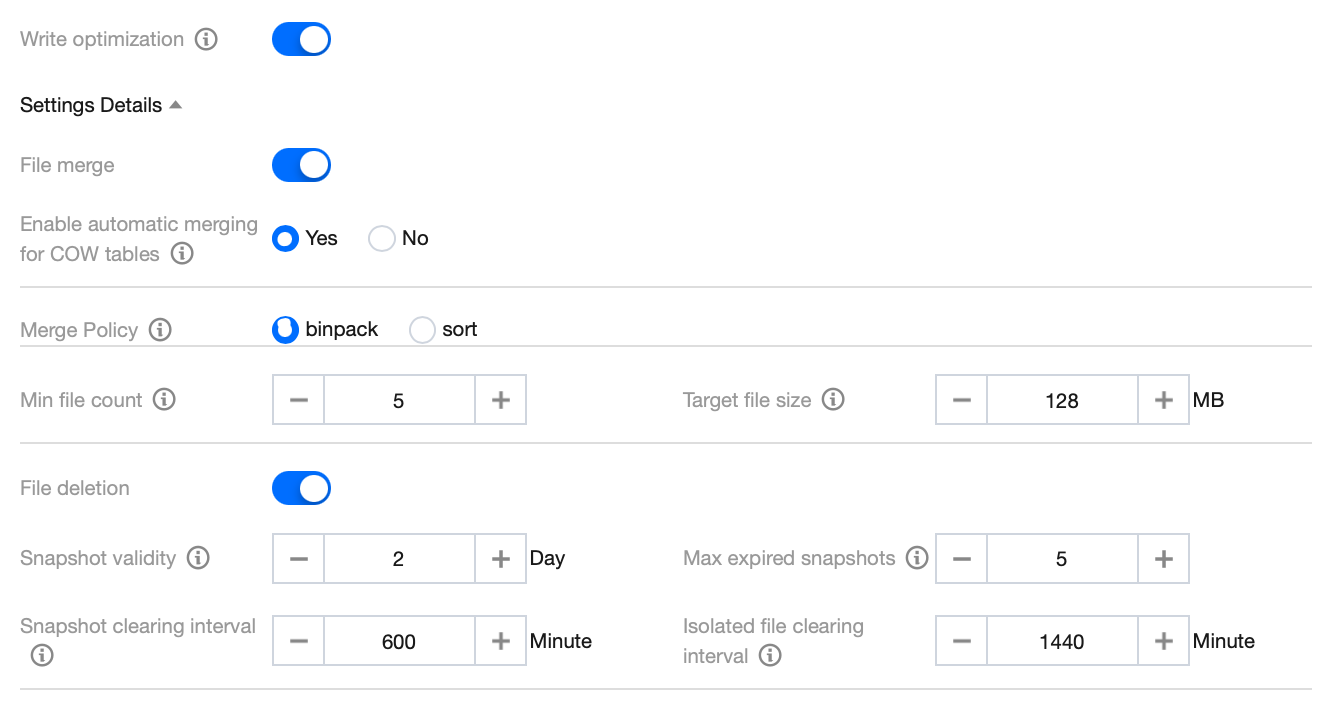Choose the sort merge policy
The width and height of the screenshot is (1324, 714).
coord(423,330)
